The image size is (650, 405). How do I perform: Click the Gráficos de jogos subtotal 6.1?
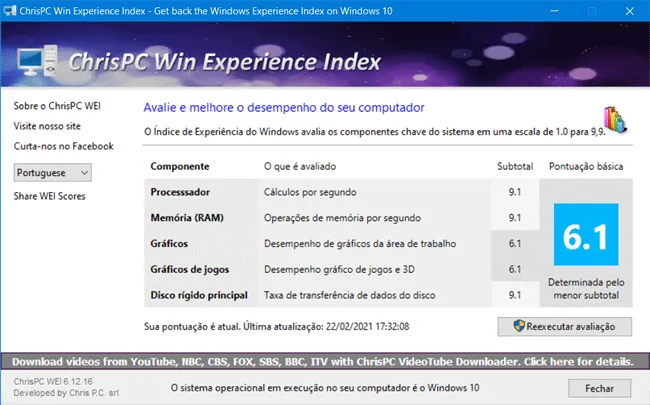pyautogui.click(x=515, y=269)
